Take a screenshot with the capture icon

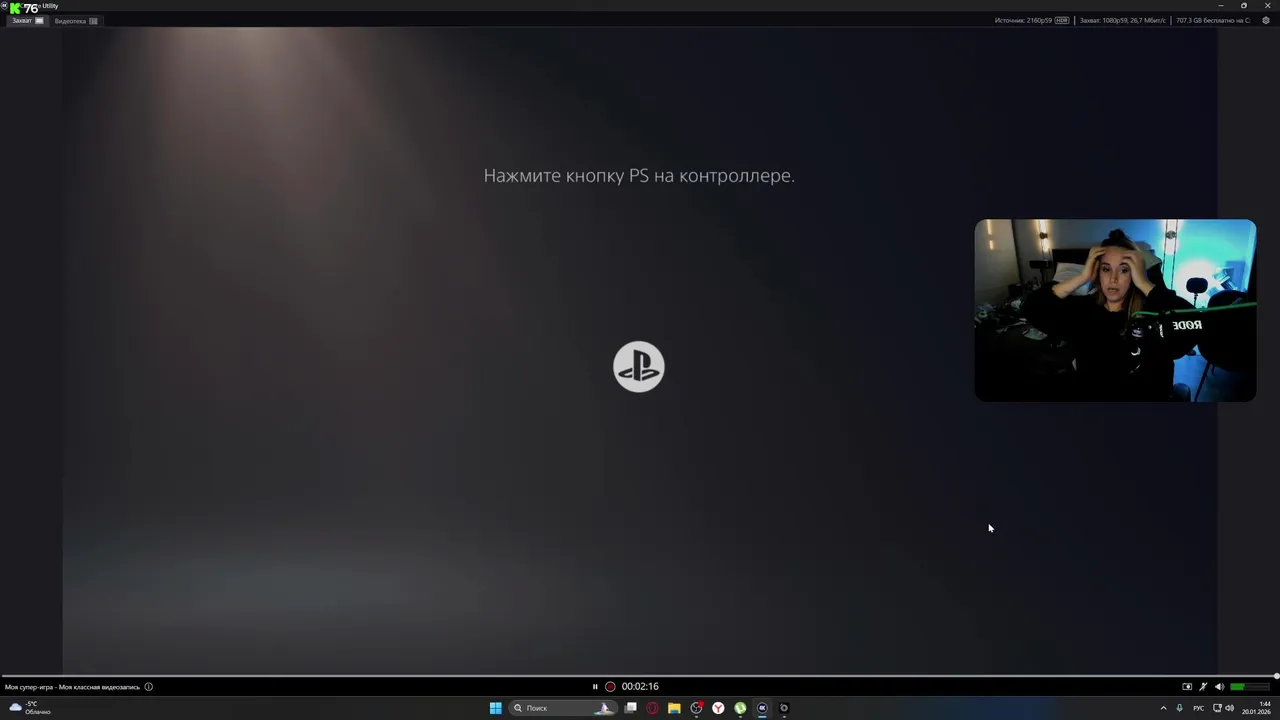coord(1187,687)
